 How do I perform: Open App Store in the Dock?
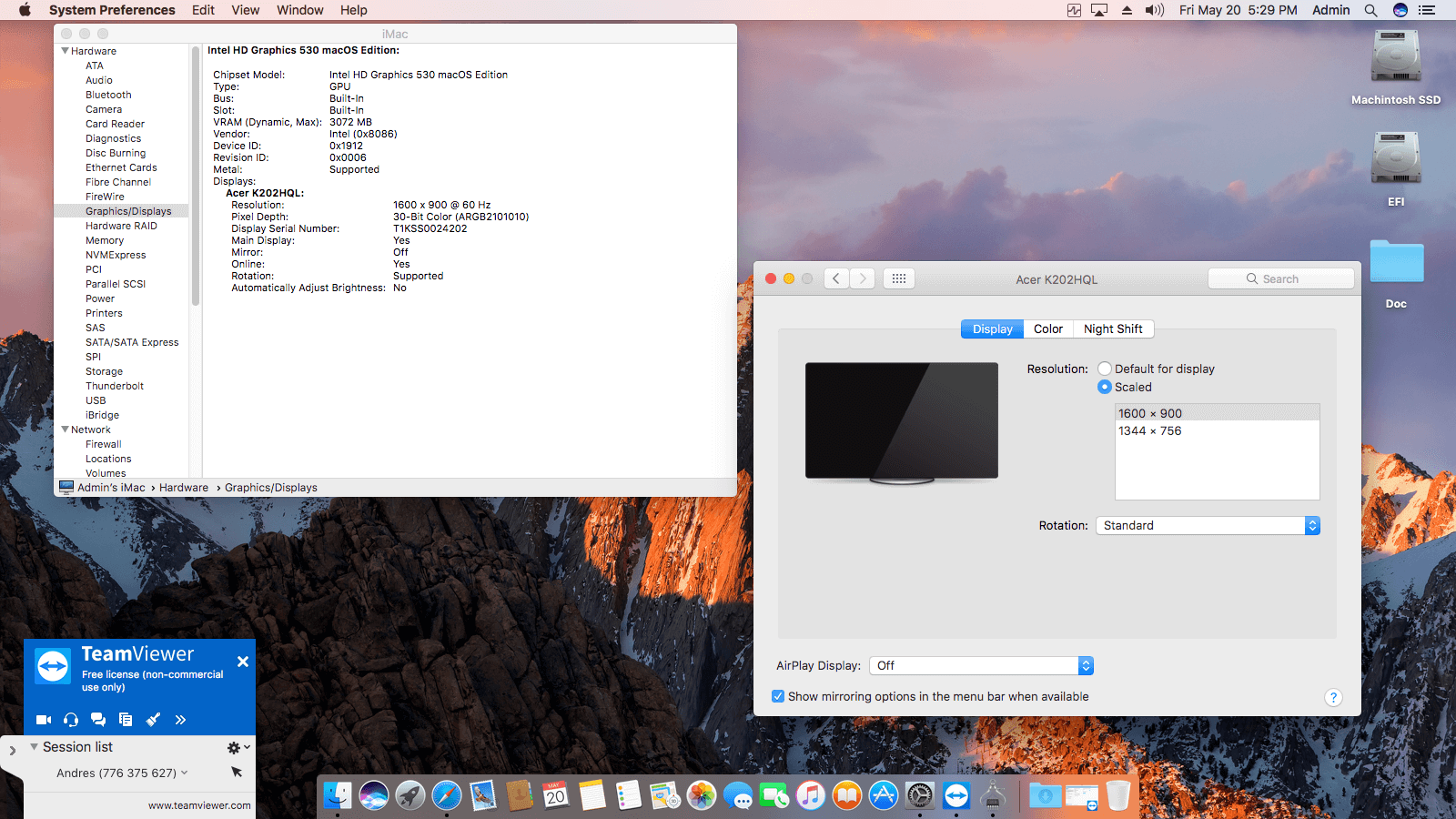tap(884, 796)
